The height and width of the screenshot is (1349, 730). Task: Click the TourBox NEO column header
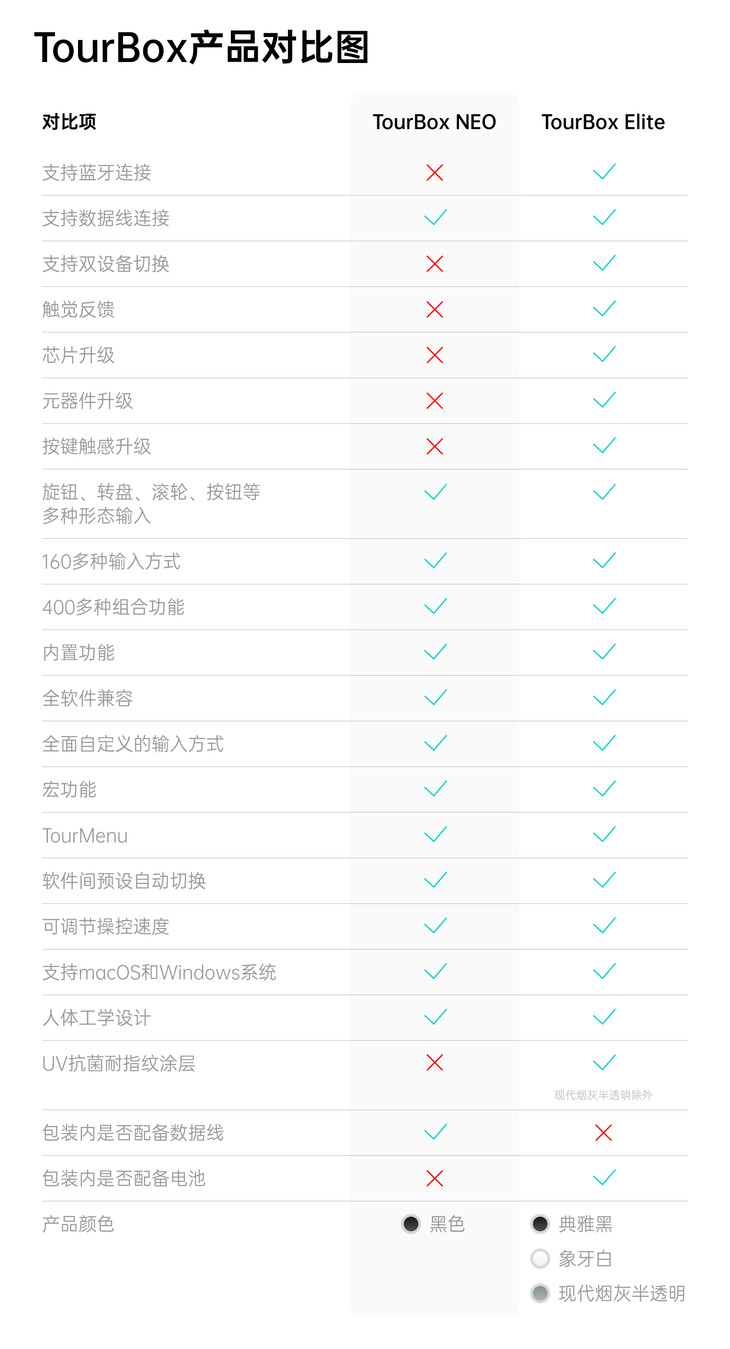click(434, 122)
